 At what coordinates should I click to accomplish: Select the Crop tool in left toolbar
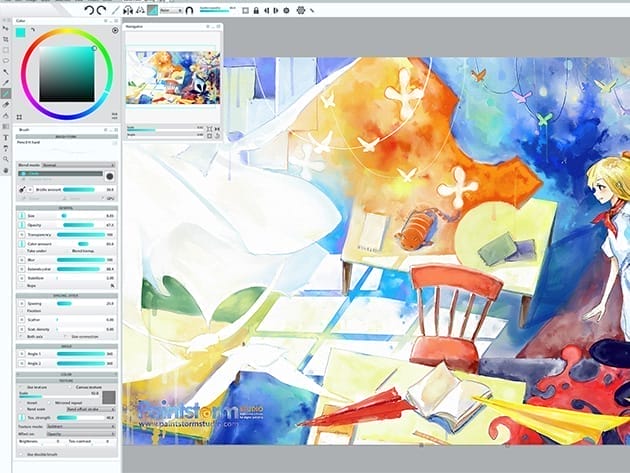pyautogui.click(x=6, y=37)
